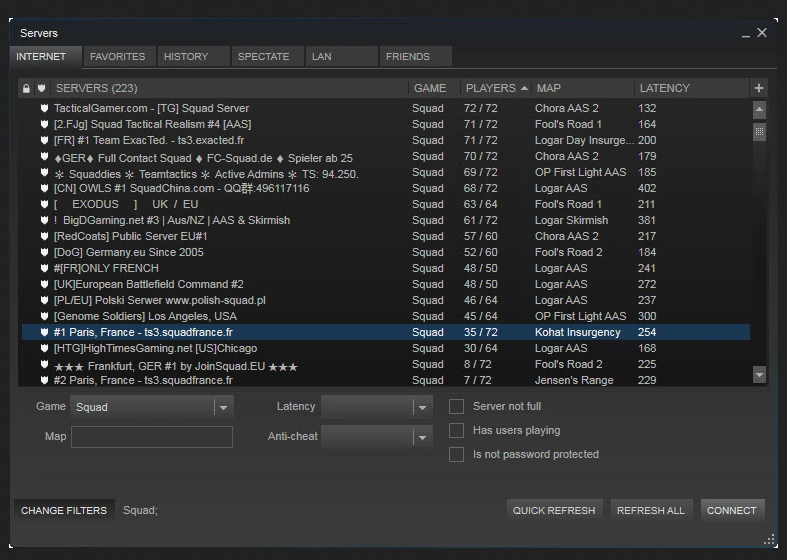Click the shield icon beside Full Contact Squad server
This screenshot has height=560, width=787.
pos(44,157)
